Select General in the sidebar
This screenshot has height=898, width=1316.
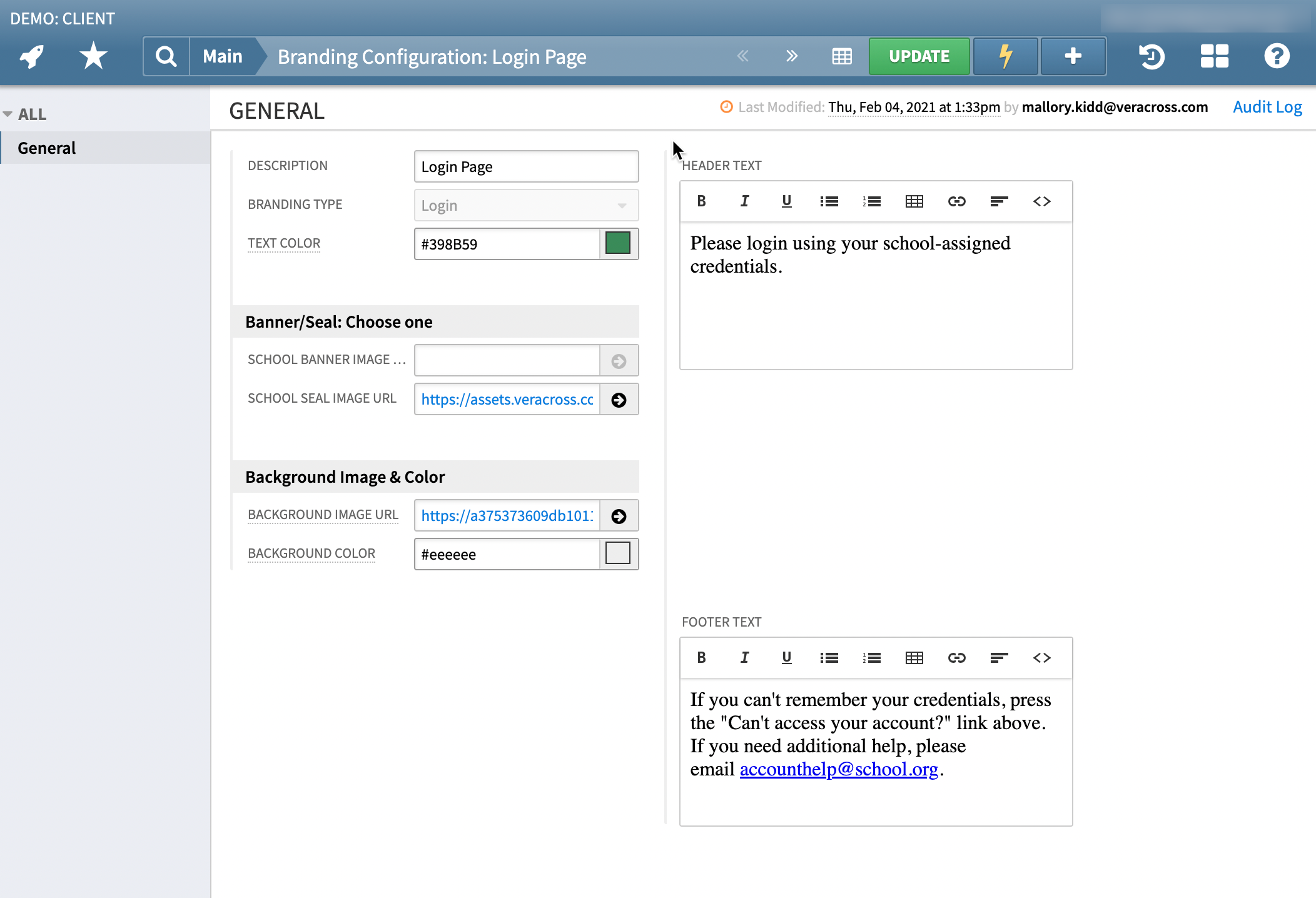coord(47,148)
